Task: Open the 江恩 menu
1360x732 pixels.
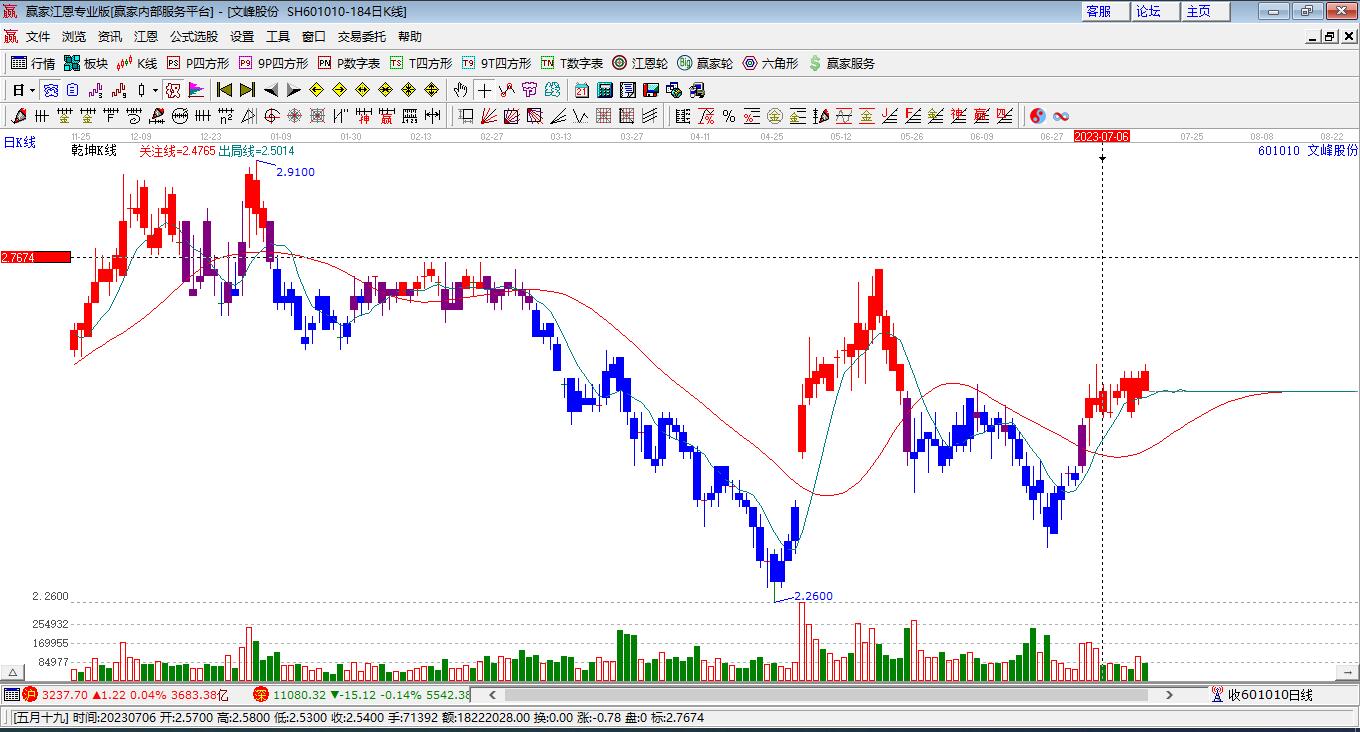Action: point(146,36)
